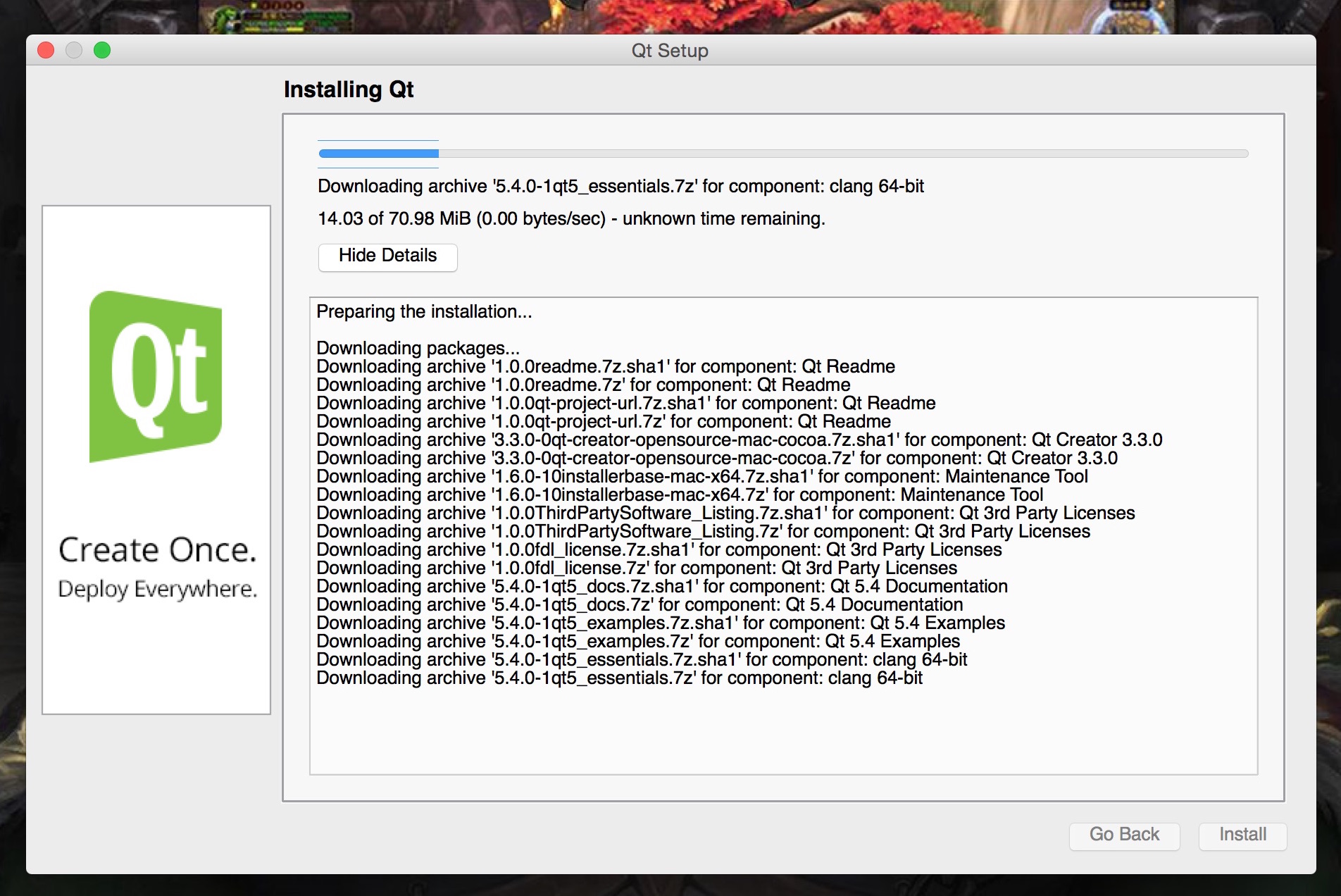Select the '1.0.0fdl_license.7z' Licenses log line
Image resolution: width=1341 pixels, height=896 pixels.
pyautogui.click(x=637, y=568)
